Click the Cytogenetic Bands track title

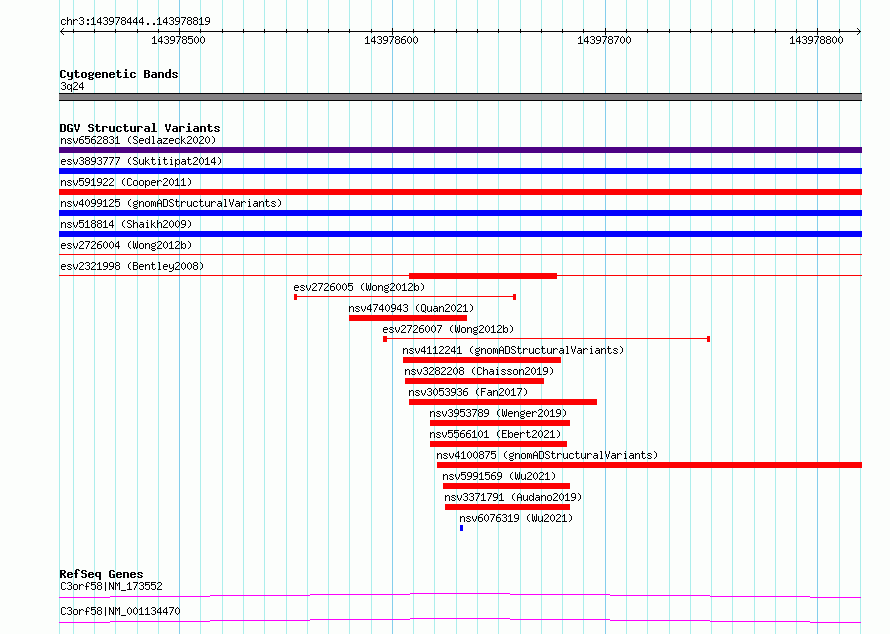tap(119, 74)
